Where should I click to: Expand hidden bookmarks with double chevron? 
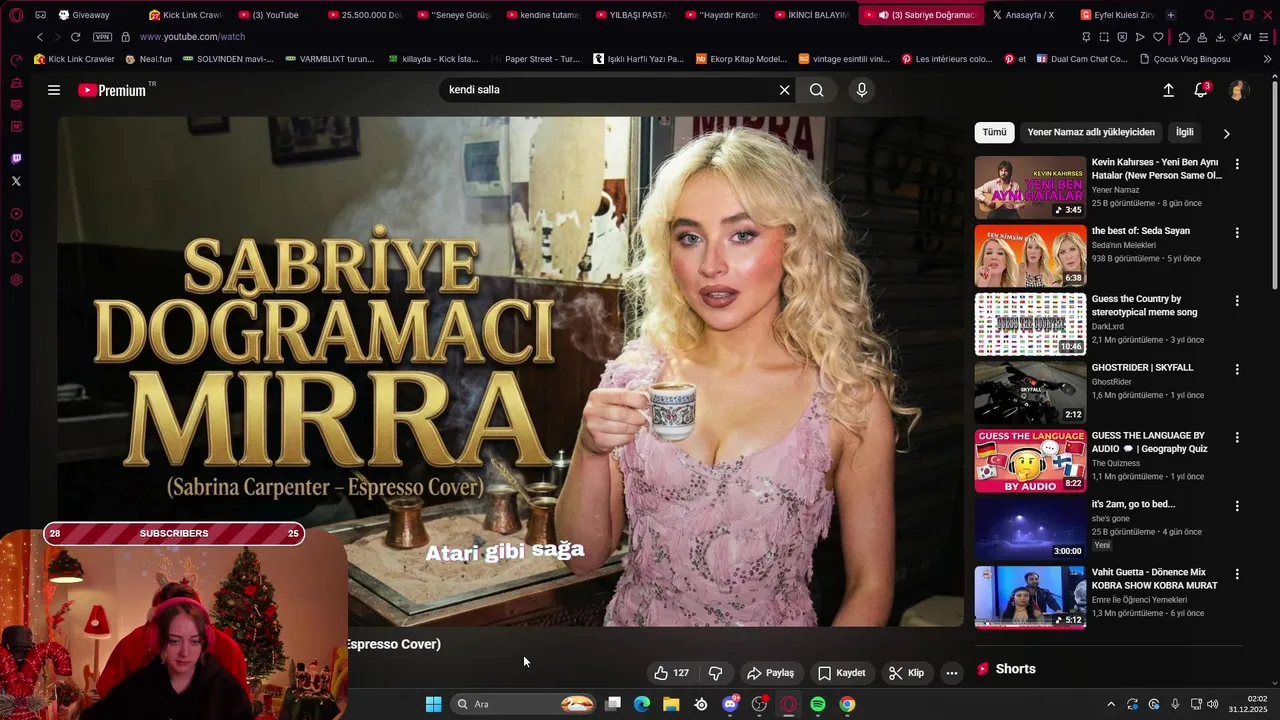[x=1267, y=59]
